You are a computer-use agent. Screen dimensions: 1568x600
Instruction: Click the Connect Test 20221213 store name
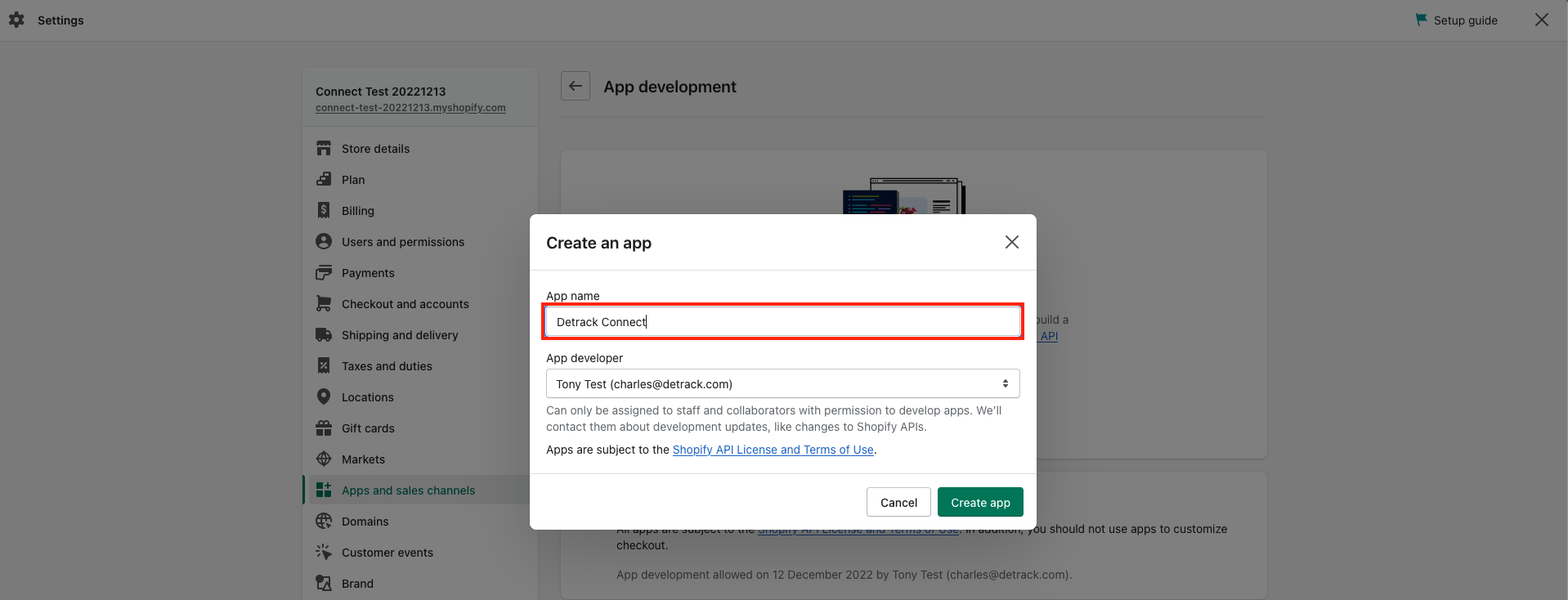pos(381,92)
